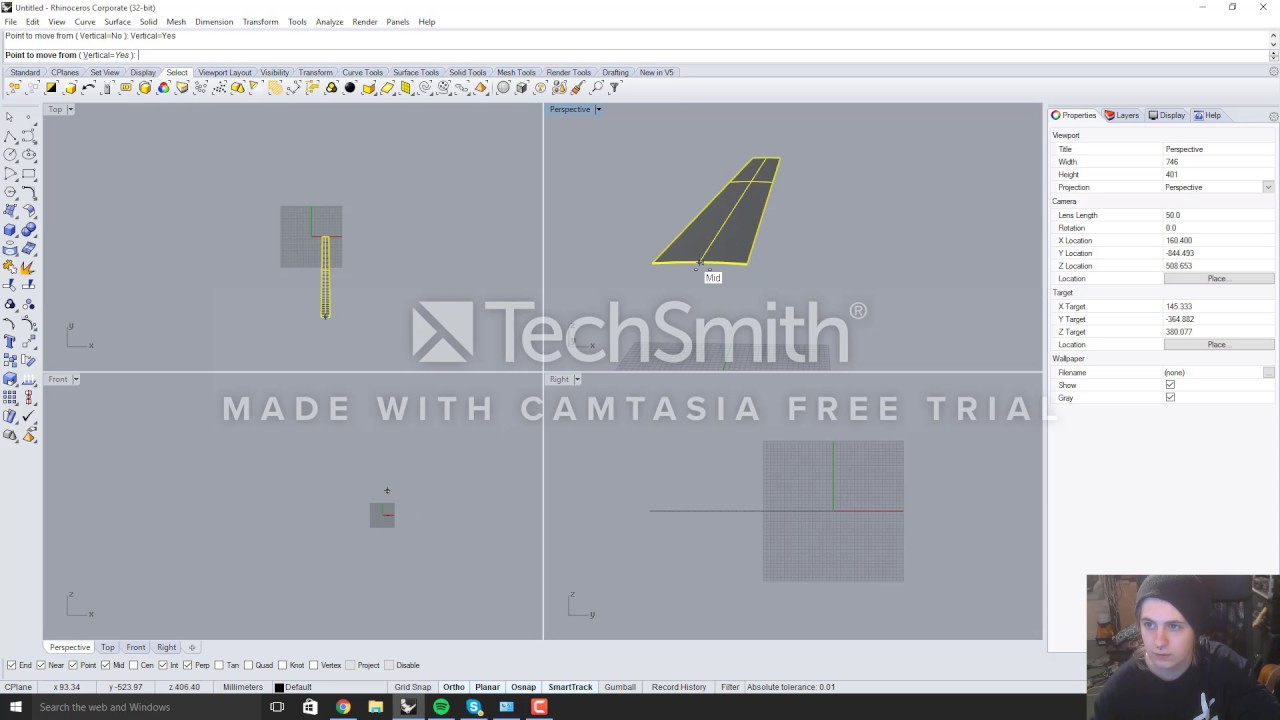Click the magnifier selection icon in toolbar
Image resolution: width=1280 pixels, height=720 pixels.
596,88
